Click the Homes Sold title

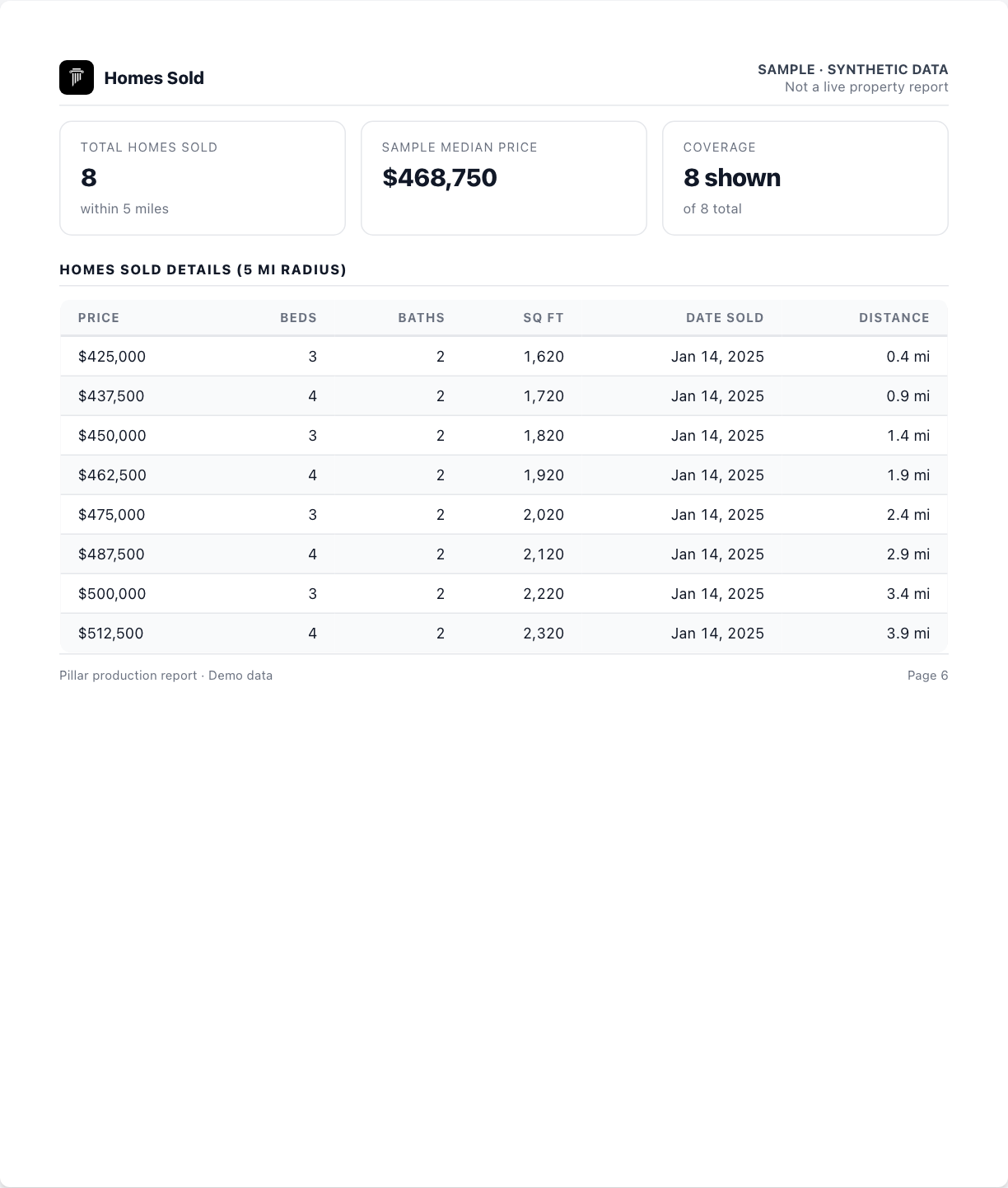point(154,78)
